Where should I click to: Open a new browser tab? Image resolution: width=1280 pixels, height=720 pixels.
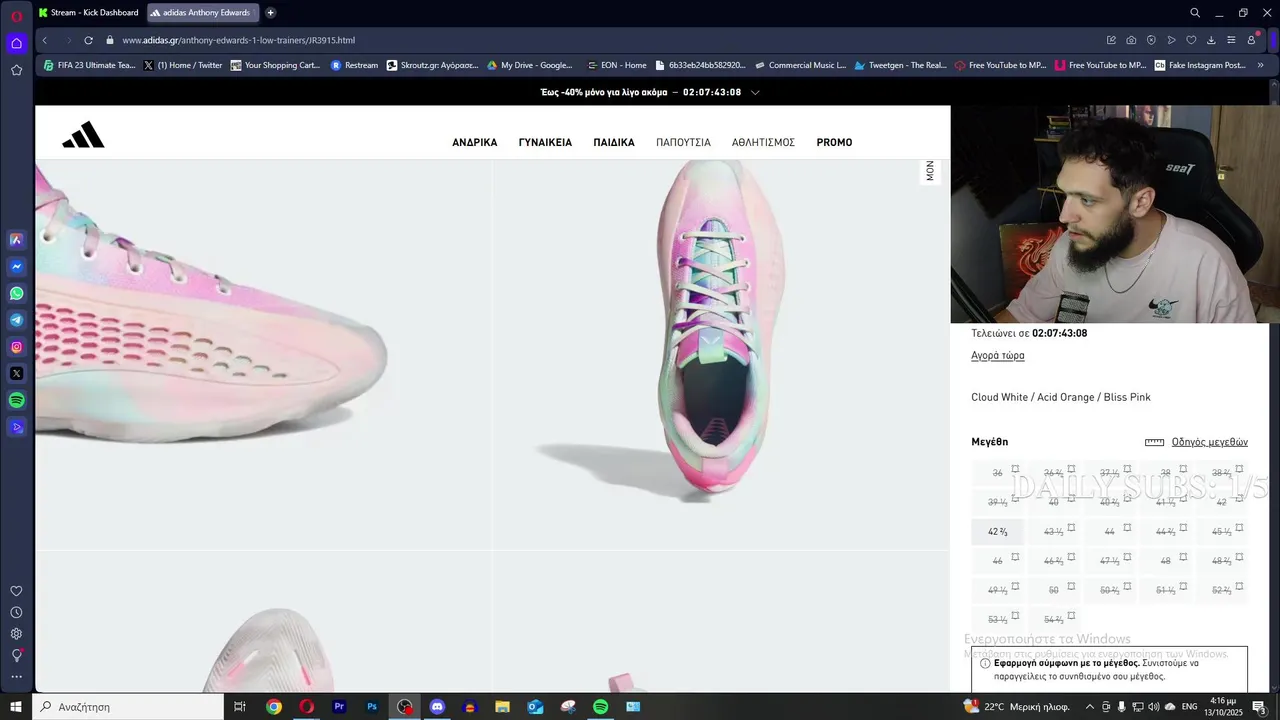click(x=270, y=13)
